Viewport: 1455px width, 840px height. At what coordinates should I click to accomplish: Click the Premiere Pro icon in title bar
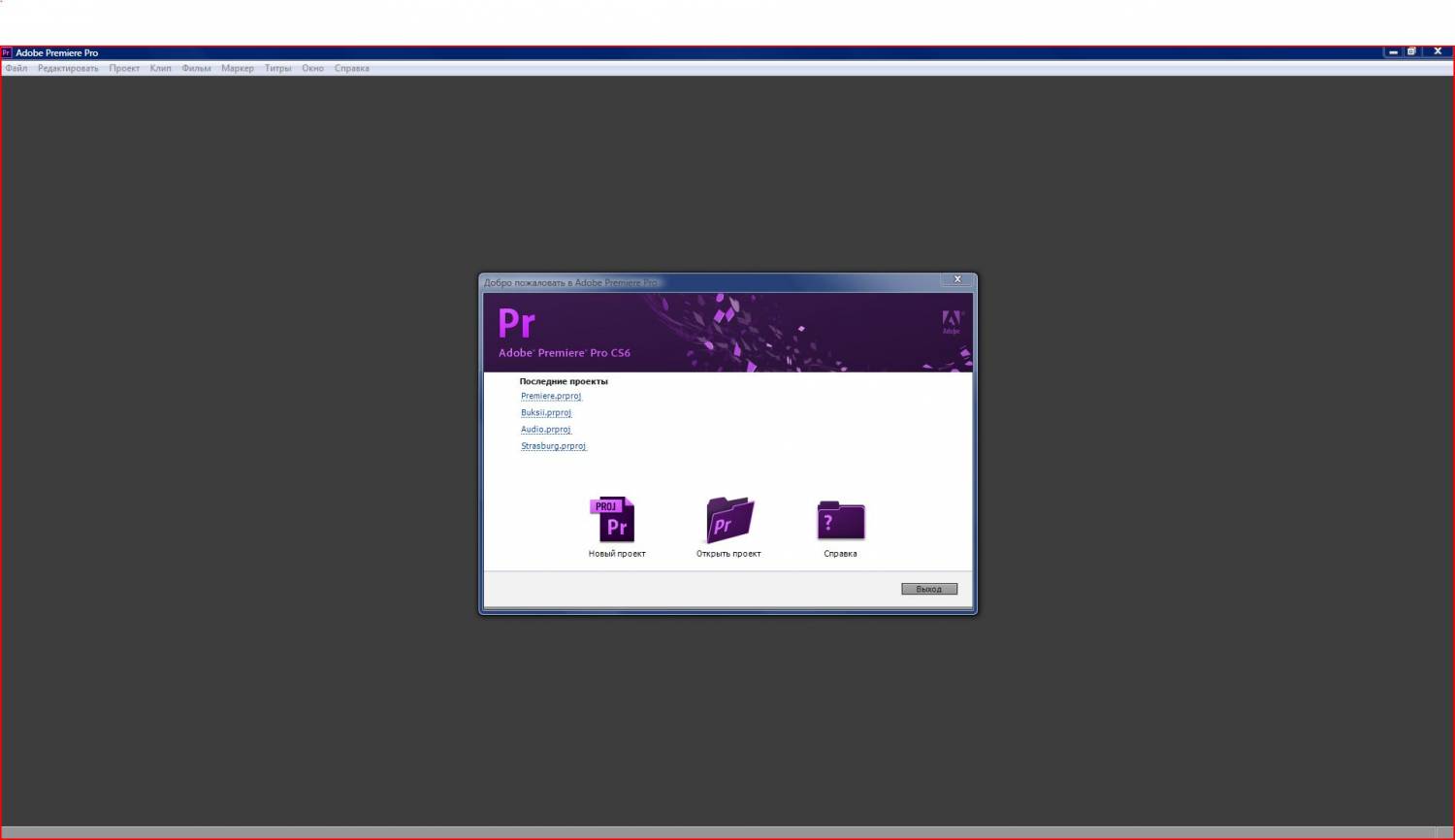click(x=7, y=52)
